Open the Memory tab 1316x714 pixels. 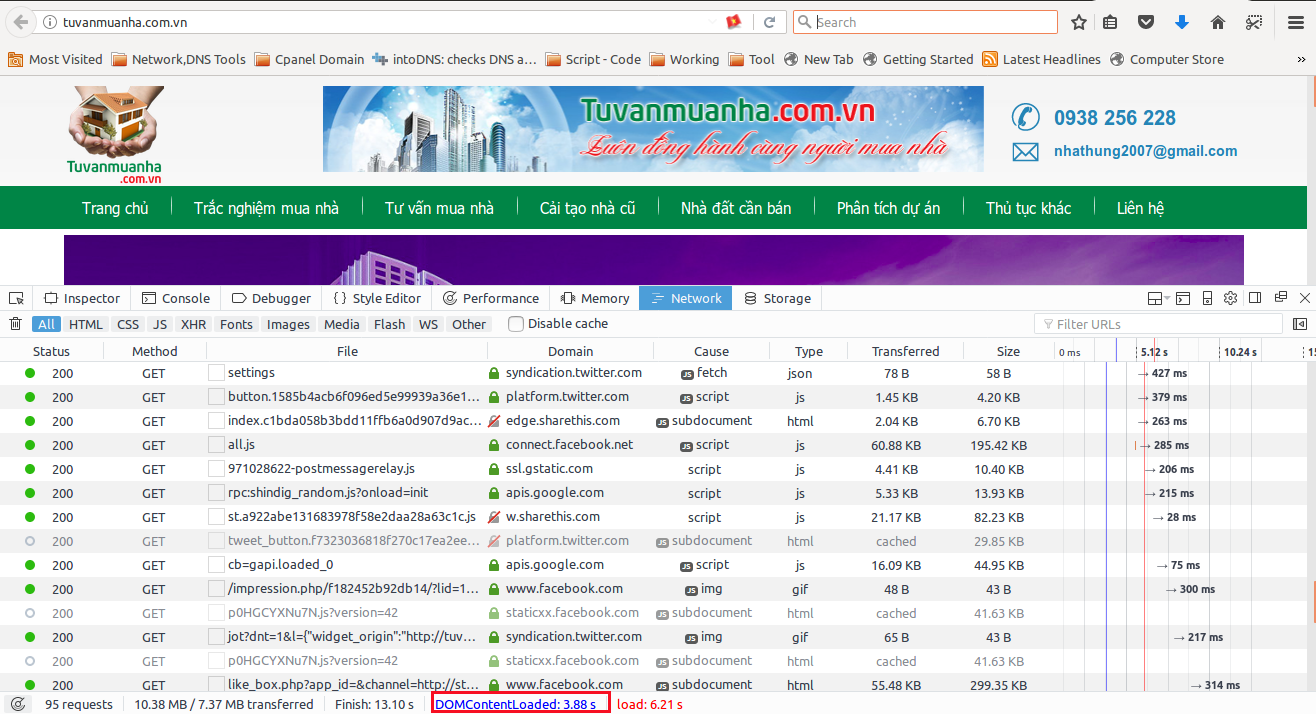[x=595, y=298]
